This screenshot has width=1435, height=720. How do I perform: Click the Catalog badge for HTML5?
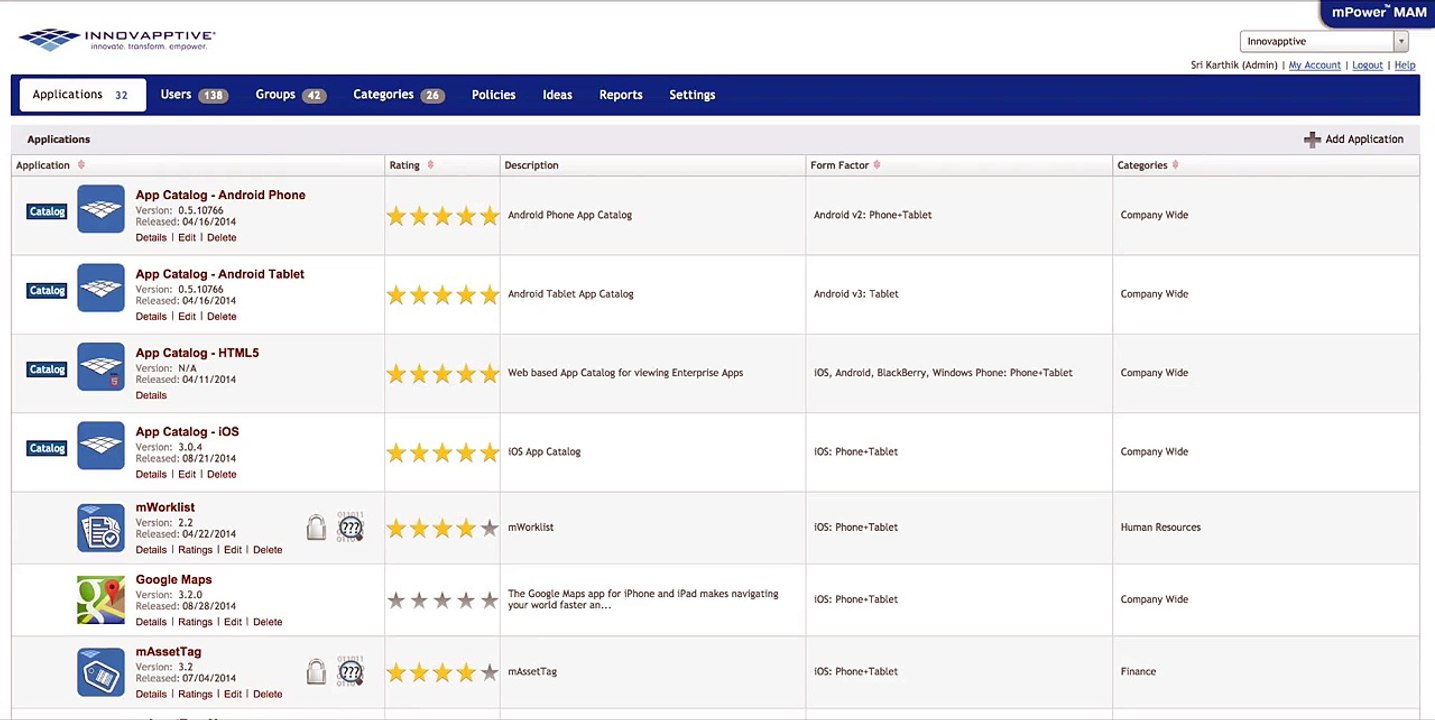(x=47, y=370)
